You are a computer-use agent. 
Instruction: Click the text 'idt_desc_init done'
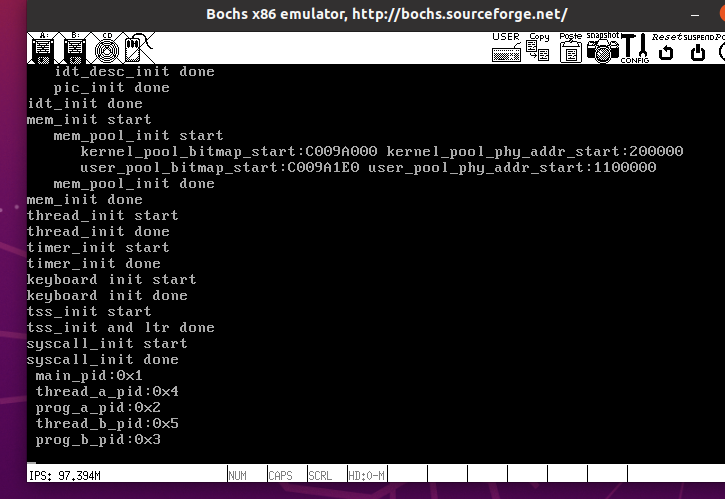135,72
